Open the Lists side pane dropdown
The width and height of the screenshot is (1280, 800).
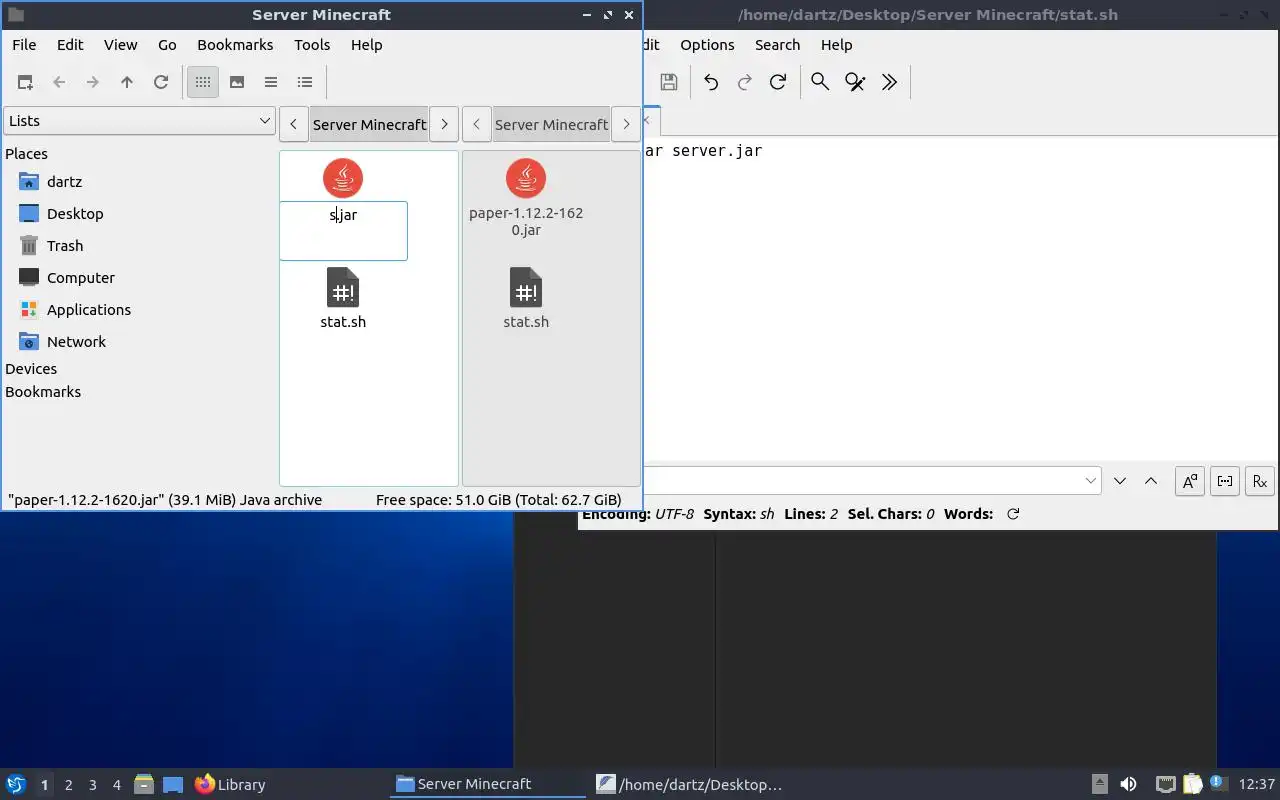pos(139,121)
